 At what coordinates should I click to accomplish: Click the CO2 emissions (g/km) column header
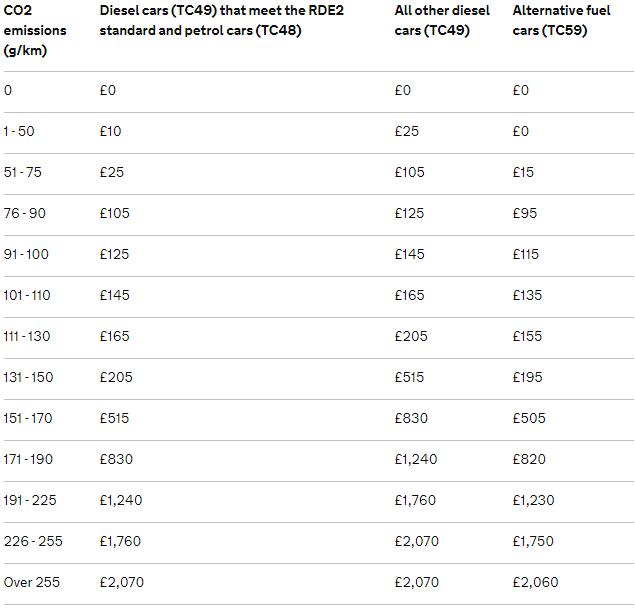pyautogui.click(x=35, y=30)
